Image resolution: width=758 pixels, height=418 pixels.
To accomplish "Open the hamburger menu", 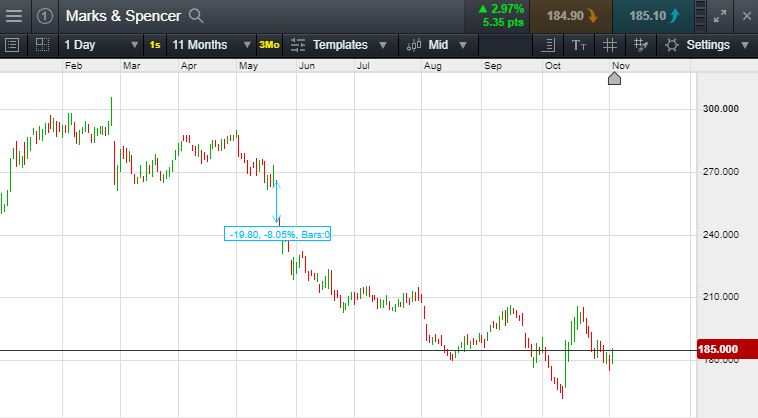I will point(15,16).
